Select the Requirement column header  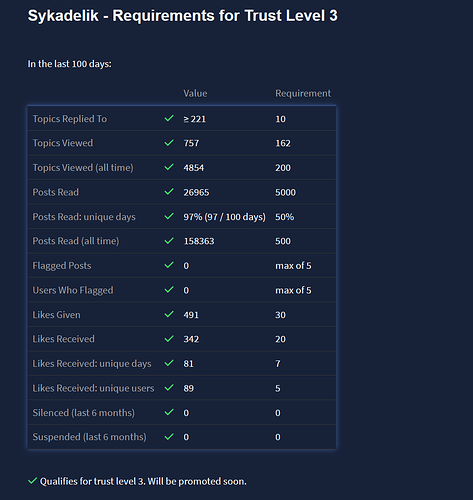303,93
